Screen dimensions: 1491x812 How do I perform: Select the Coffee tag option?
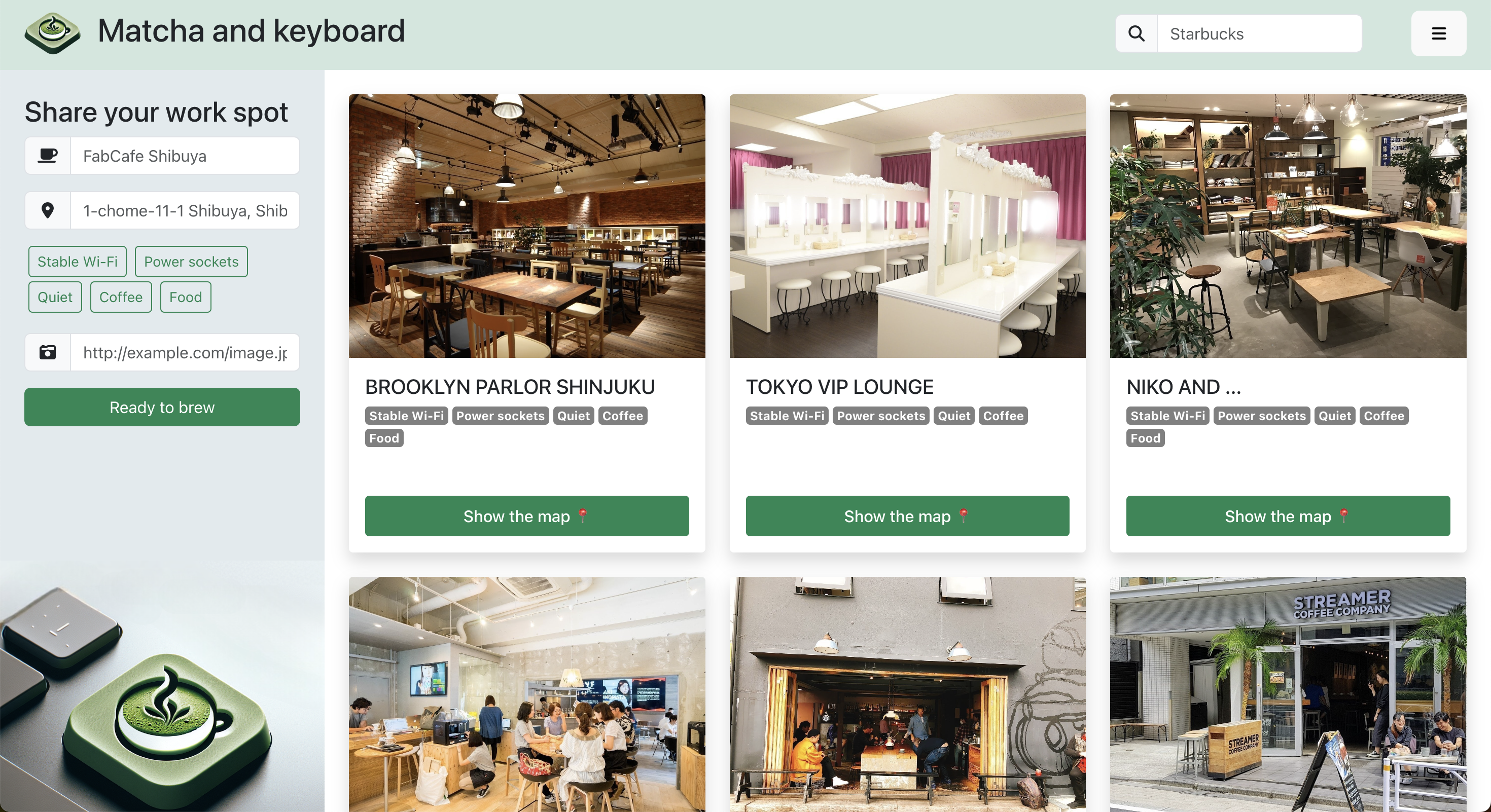click(x=121, y=297)
